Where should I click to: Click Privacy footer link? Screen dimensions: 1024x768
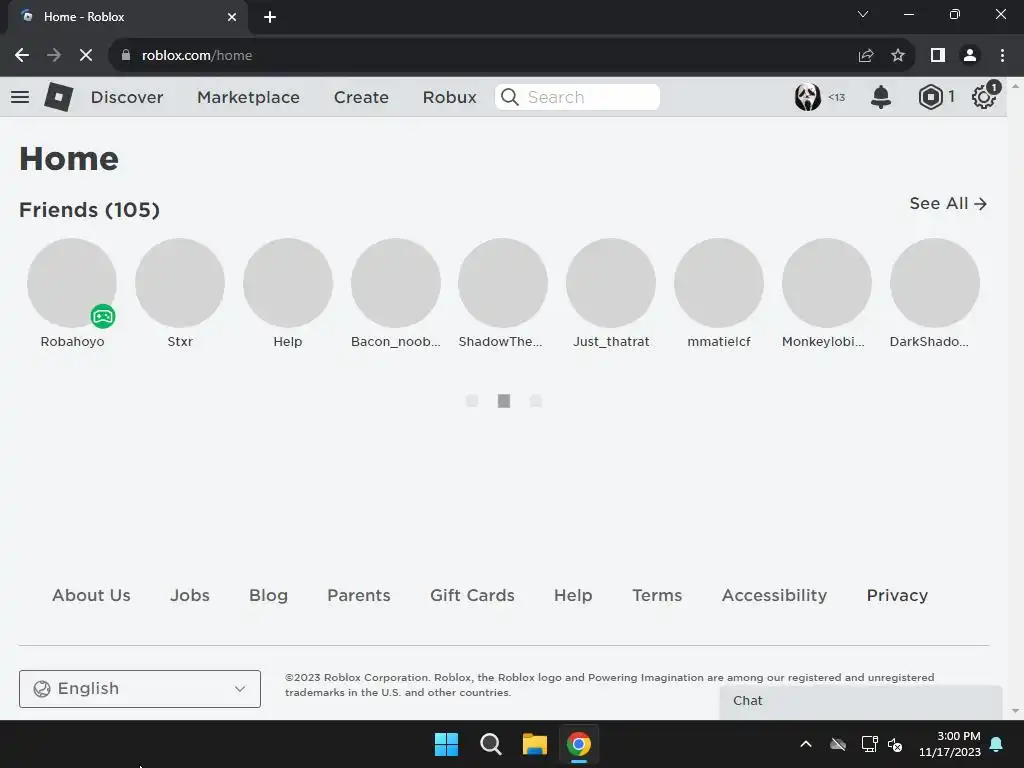point(897,596)
